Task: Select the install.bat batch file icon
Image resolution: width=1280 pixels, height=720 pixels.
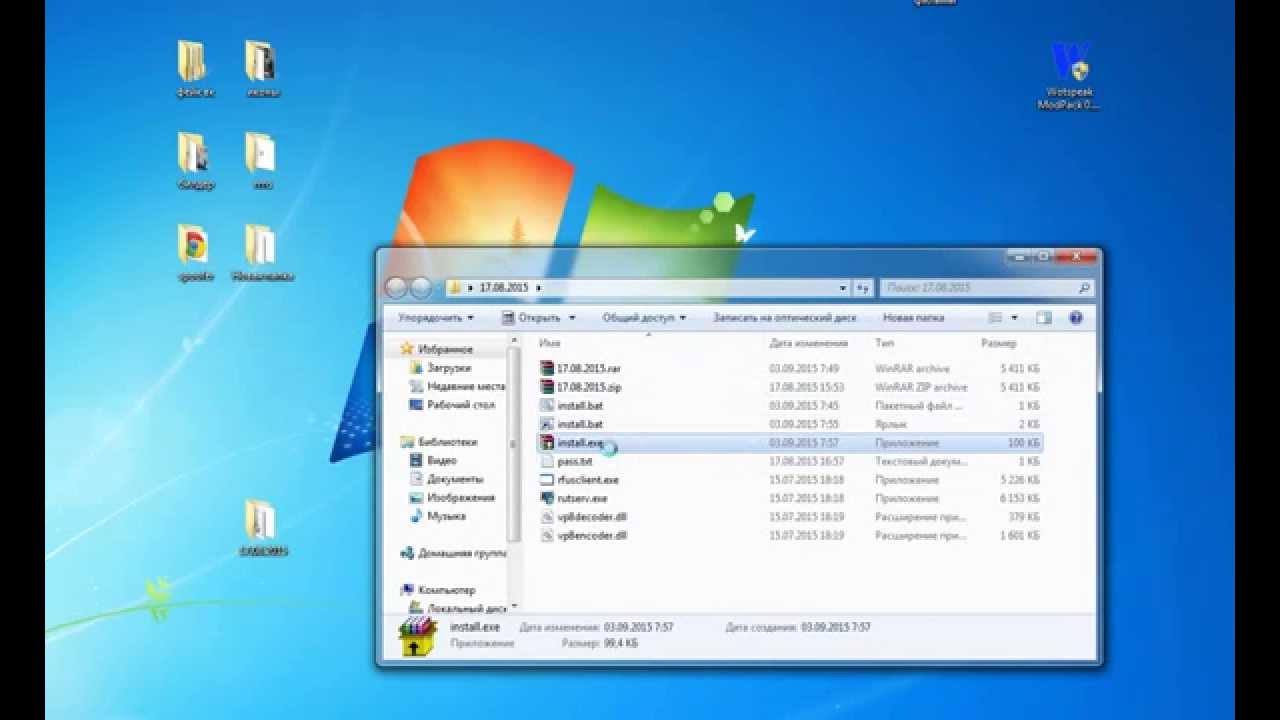Action: click(x=547, y=405)
